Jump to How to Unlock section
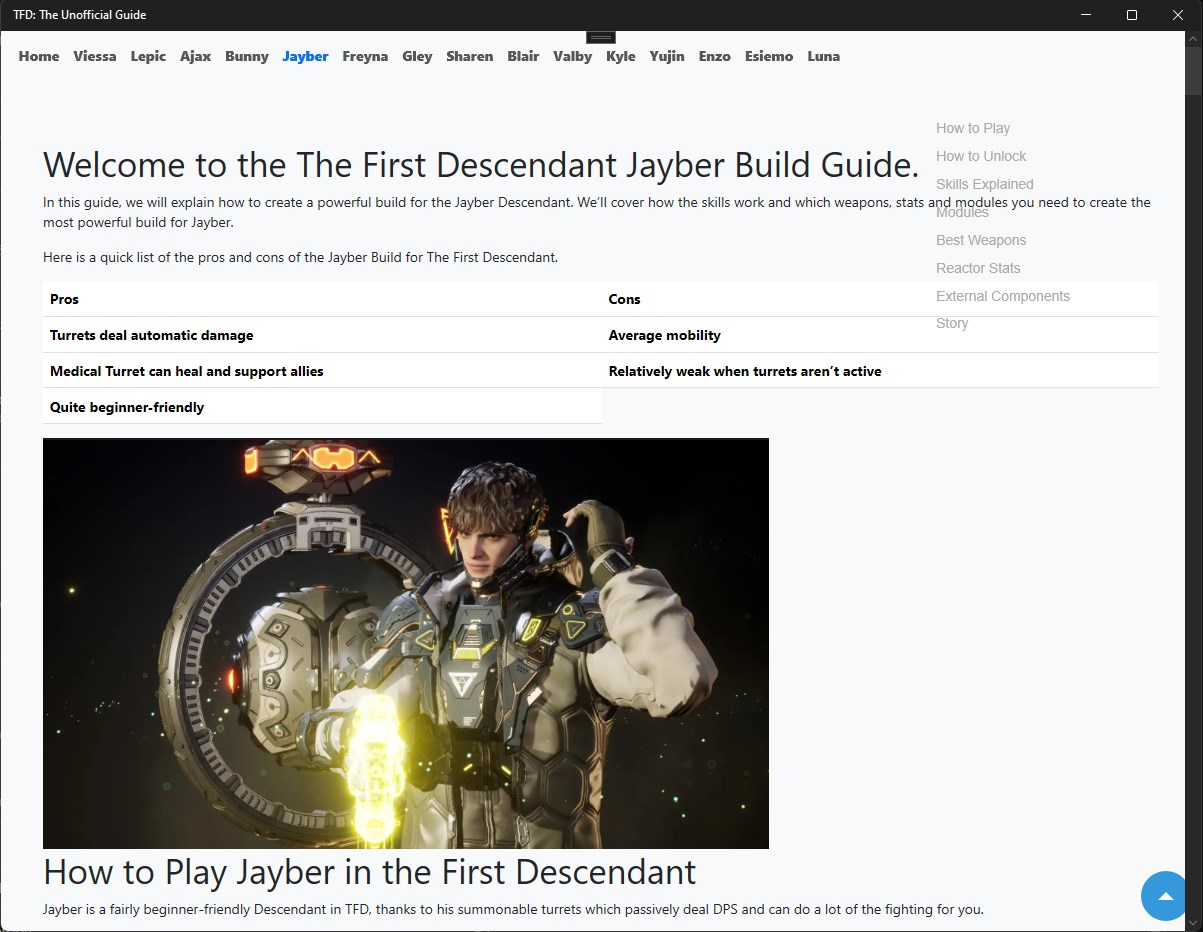 981,156
